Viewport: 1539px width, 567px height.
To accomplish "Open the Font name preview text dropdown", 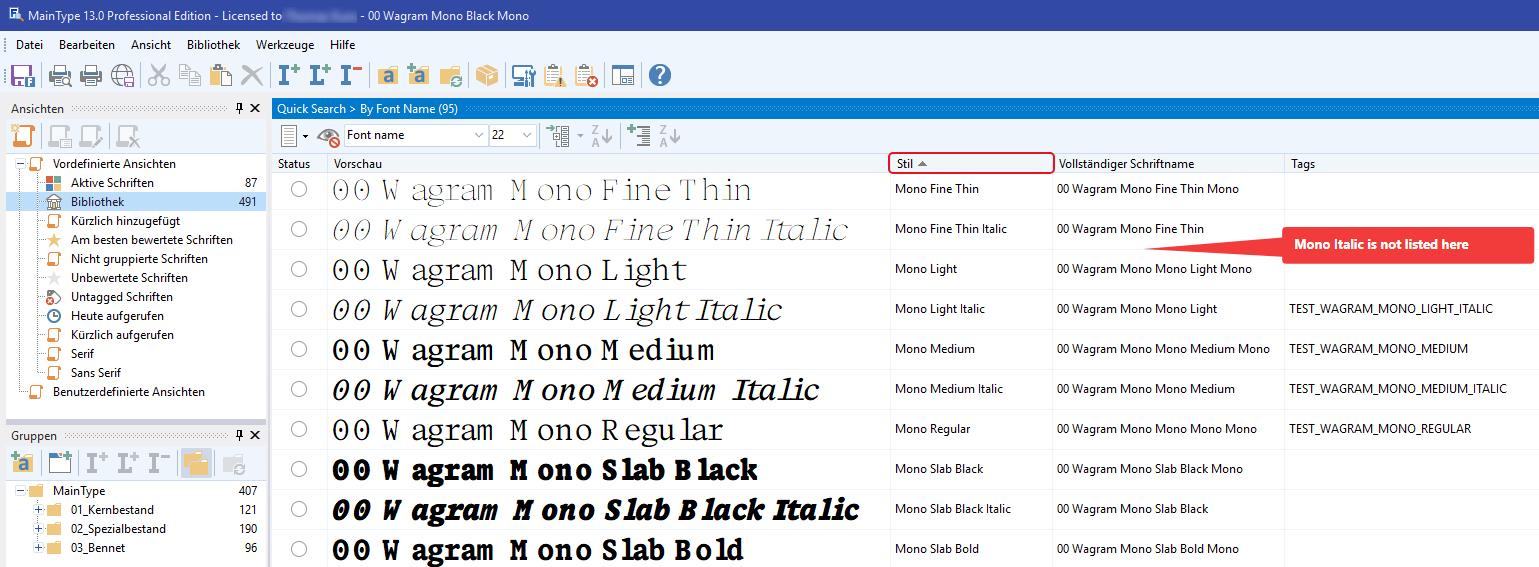I will 478,135.
